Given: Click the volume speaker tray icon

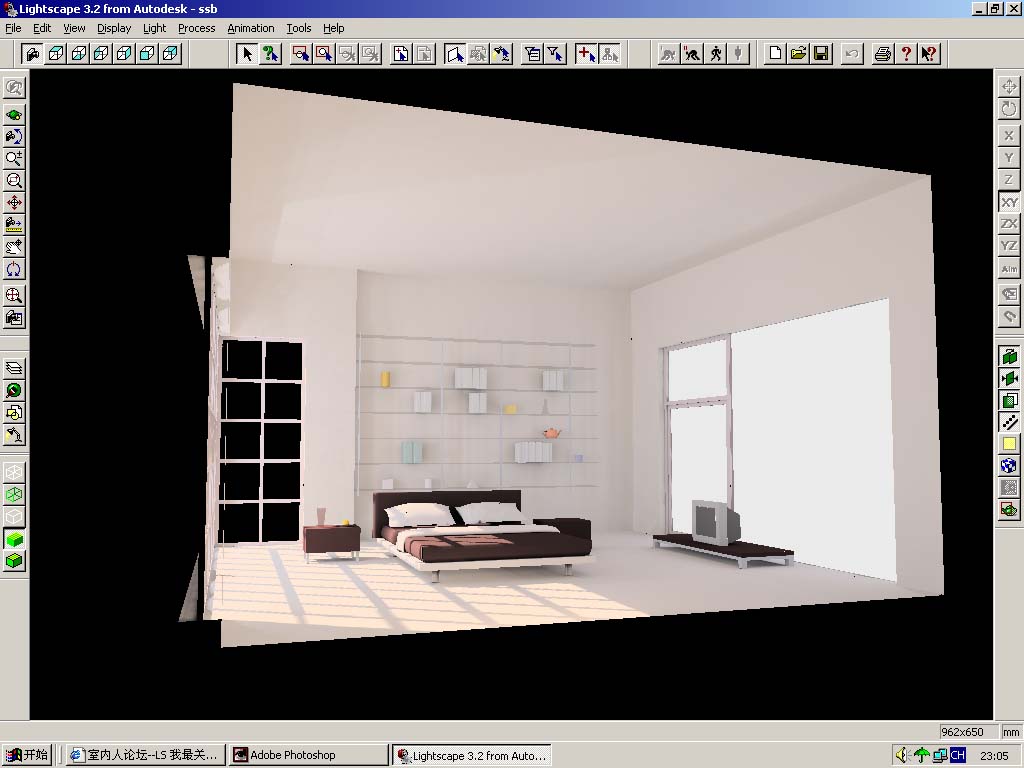Looking at the screenshot, I should [902, 755].
